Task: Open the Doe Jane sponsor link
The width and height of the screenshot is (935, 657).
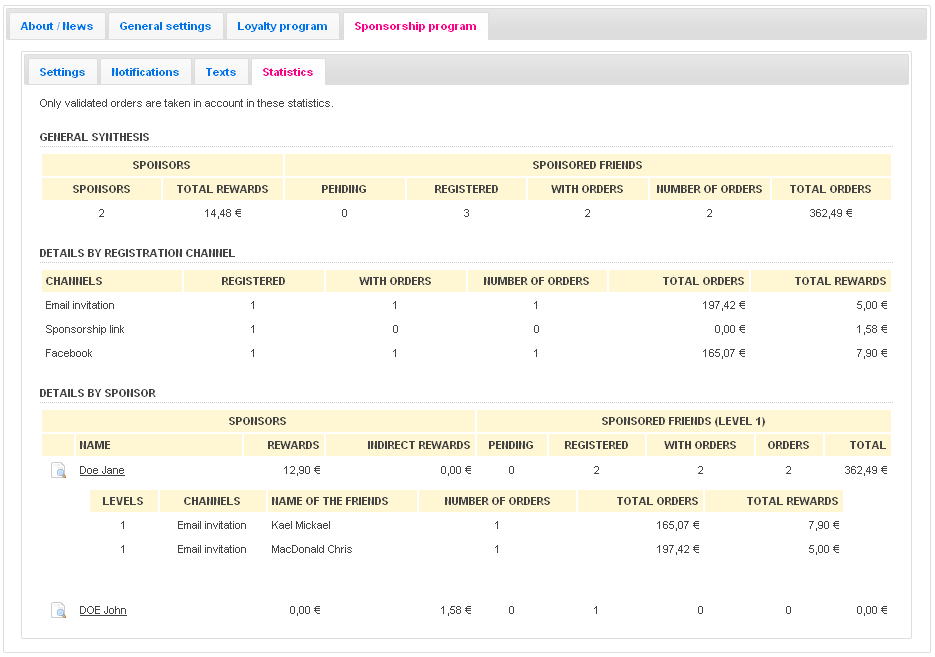Action: 102,470
